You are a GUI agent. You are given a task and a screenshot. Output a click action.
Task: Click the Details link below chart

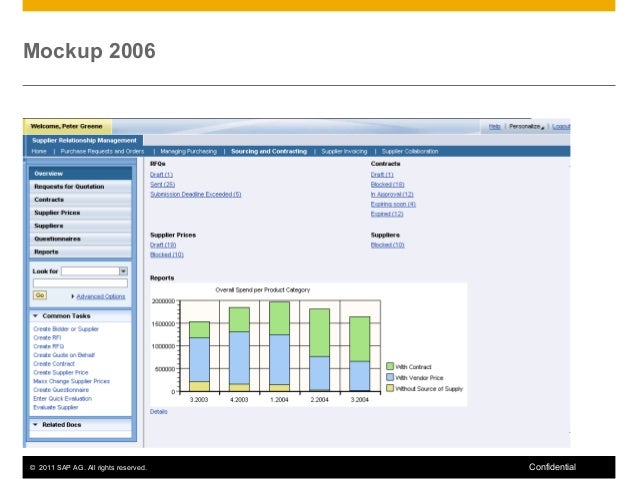(x=159, y=411)
